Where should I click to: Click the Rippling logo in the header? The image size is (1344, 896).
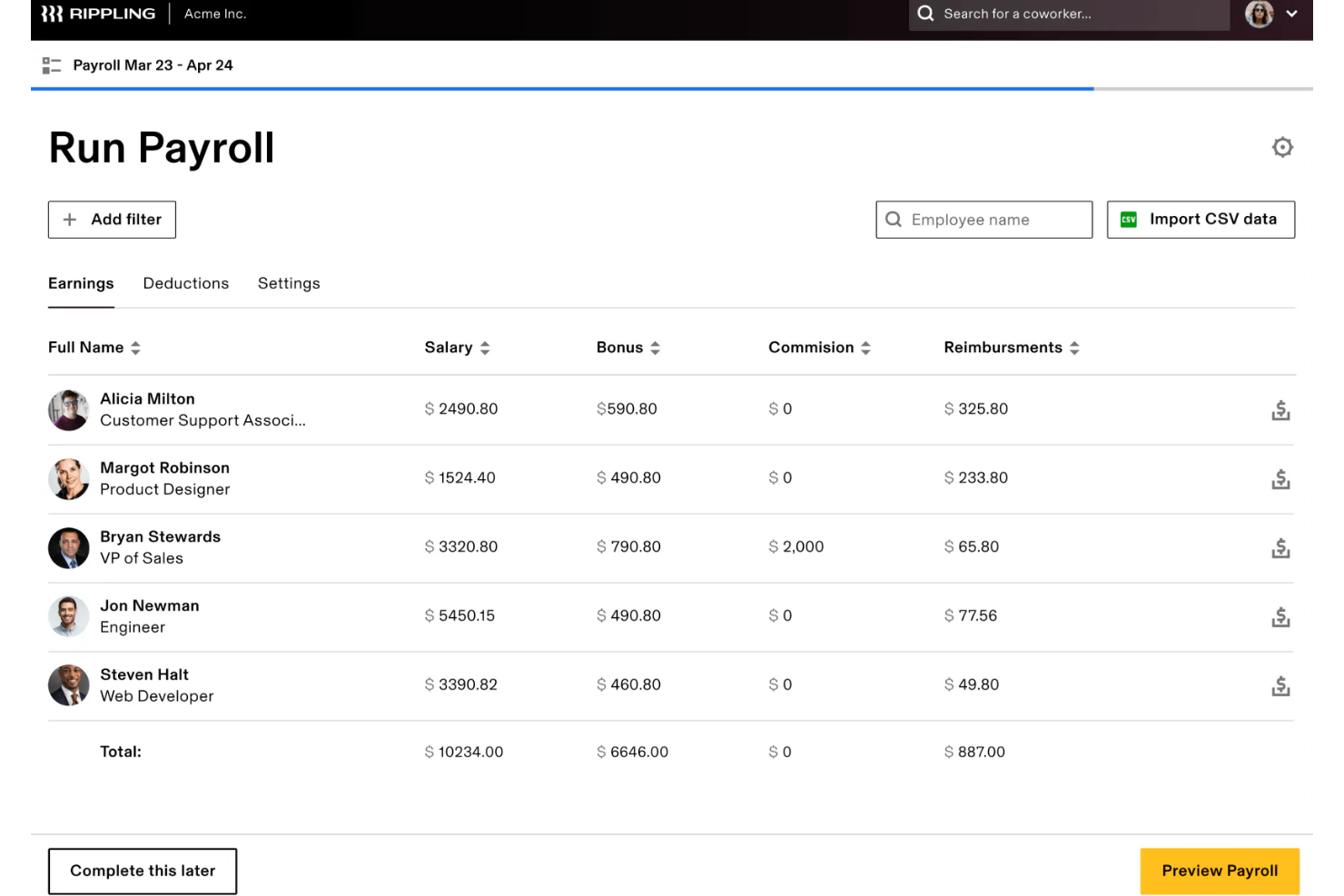pos(98,14)
